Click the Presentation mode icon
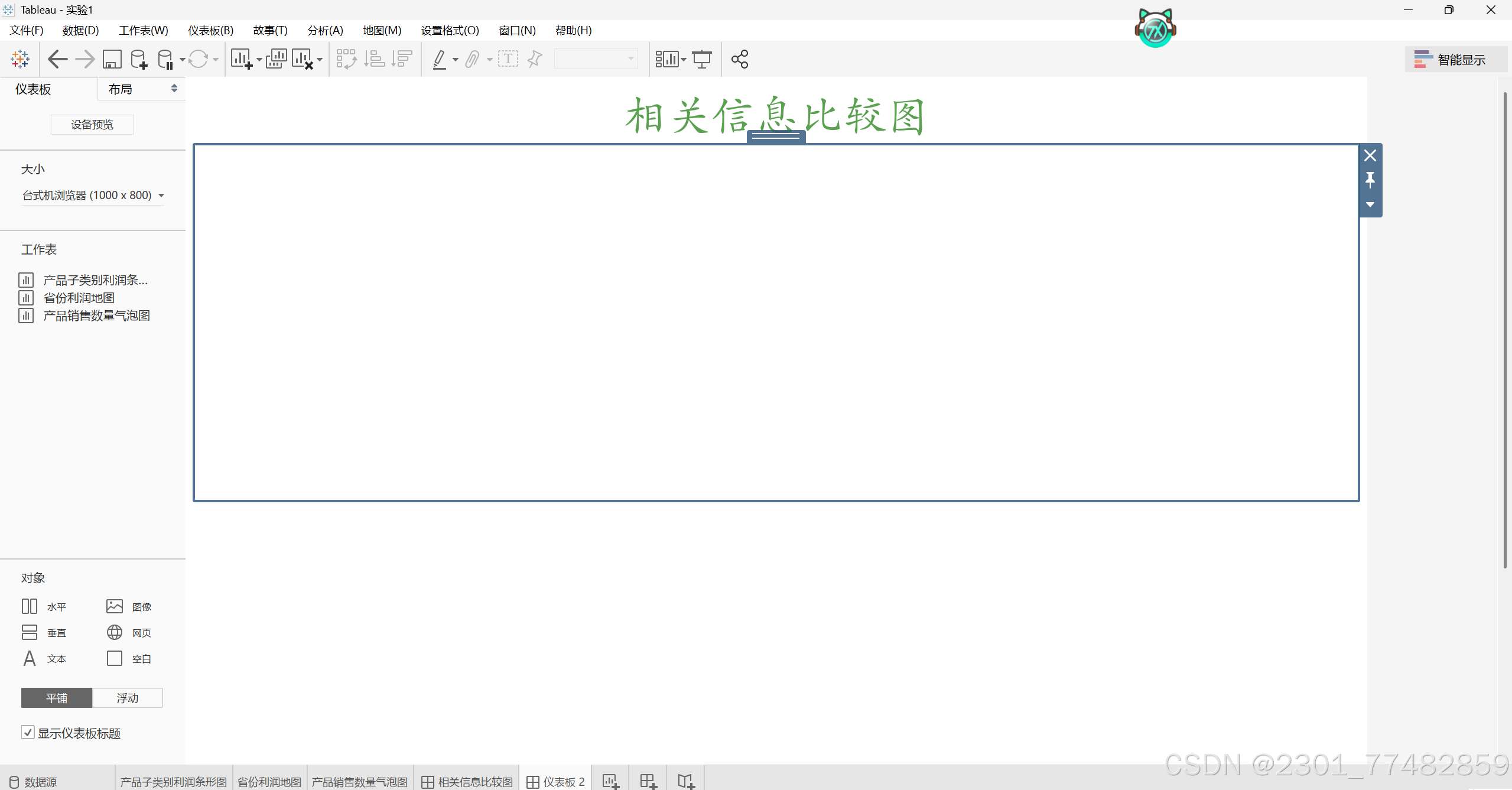 tap(702, 59)
